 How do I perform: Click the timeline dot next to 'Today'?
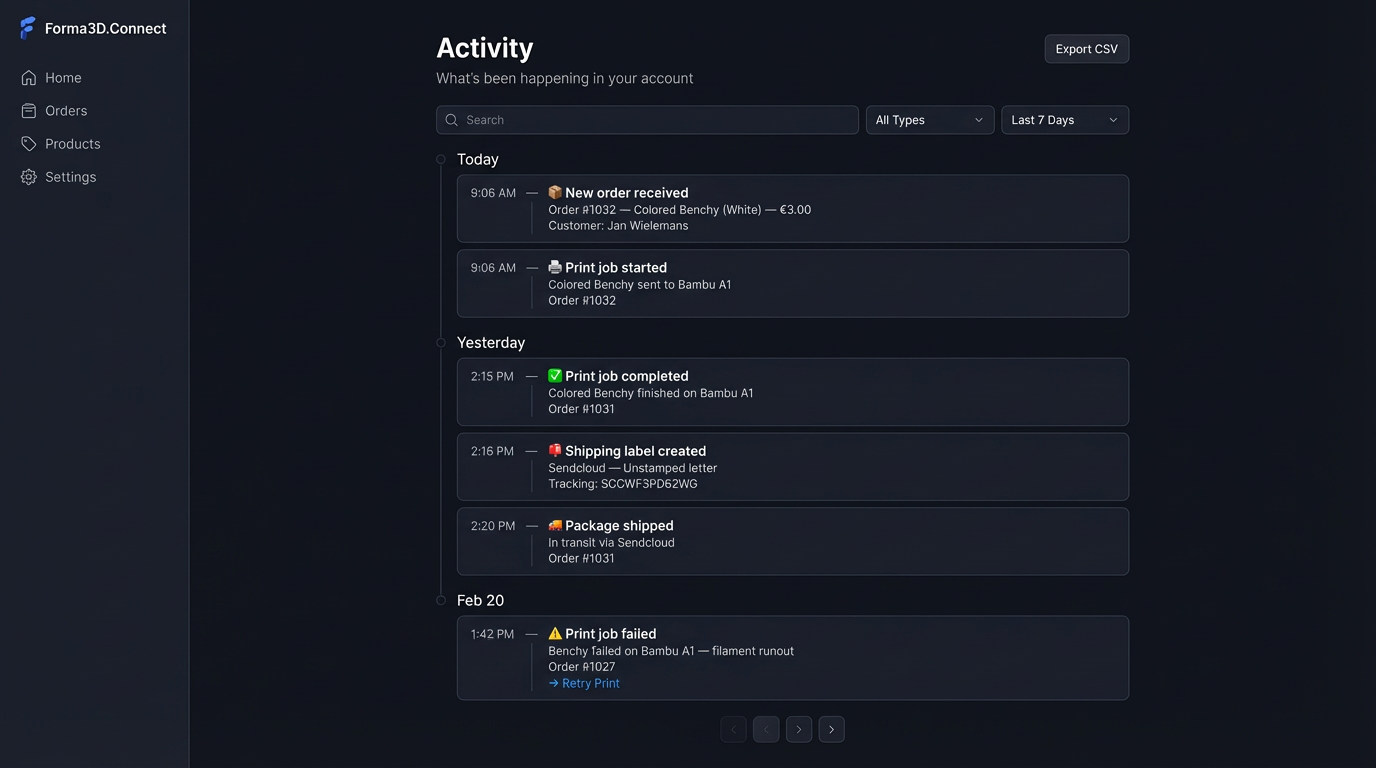pos(441,159)
